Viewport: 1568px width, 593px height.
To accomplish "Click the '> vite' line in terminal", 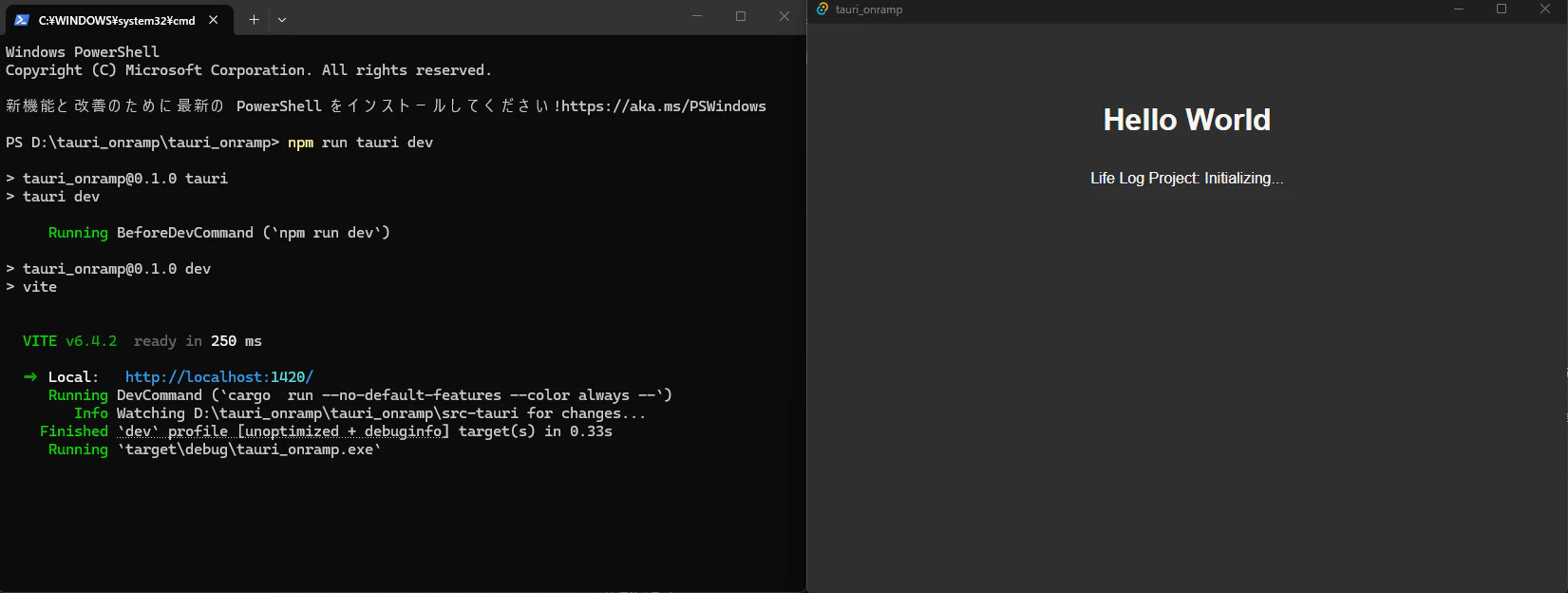I will point(31,287).
